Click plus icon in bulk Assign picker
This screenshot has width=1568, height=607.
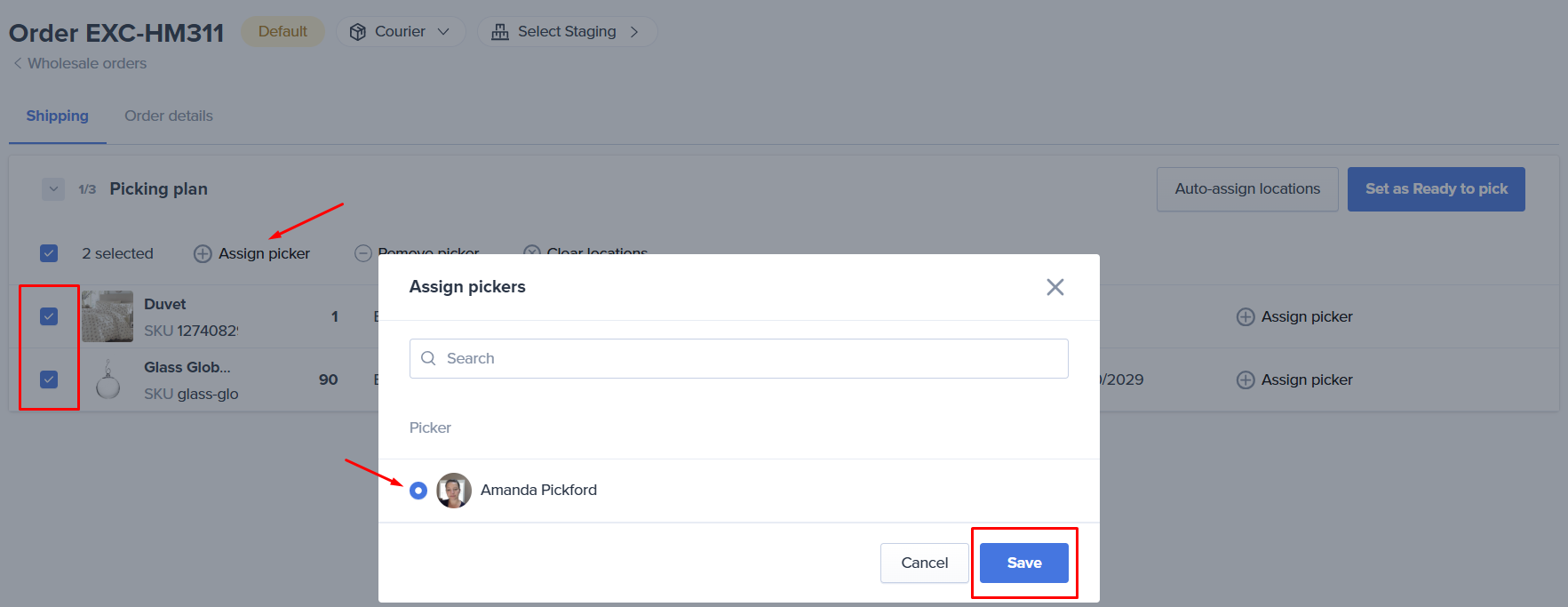(203, 254)
